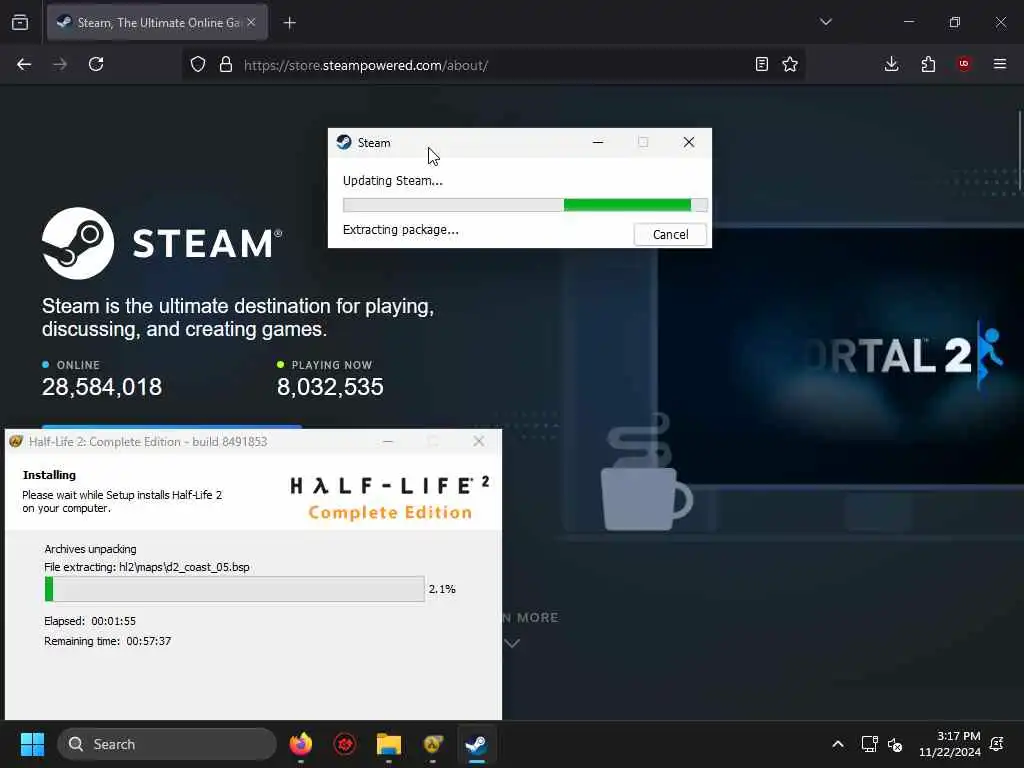Minimize the Half-Life 2 installer window
Image resolution: width=1024 pixels, height=768 pixels.
tap(388, 441)
